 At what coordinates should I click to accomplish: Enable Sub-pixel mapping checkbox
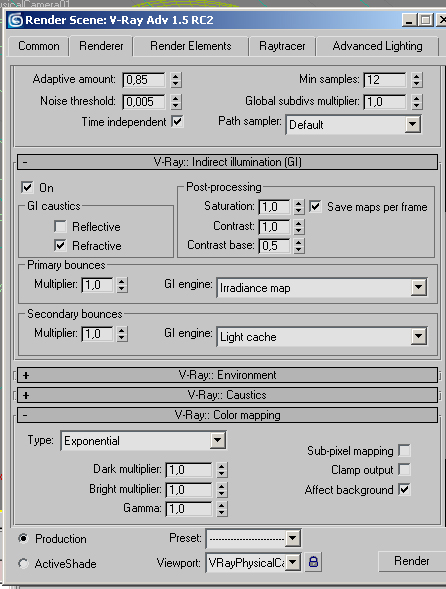coord(404,450)
